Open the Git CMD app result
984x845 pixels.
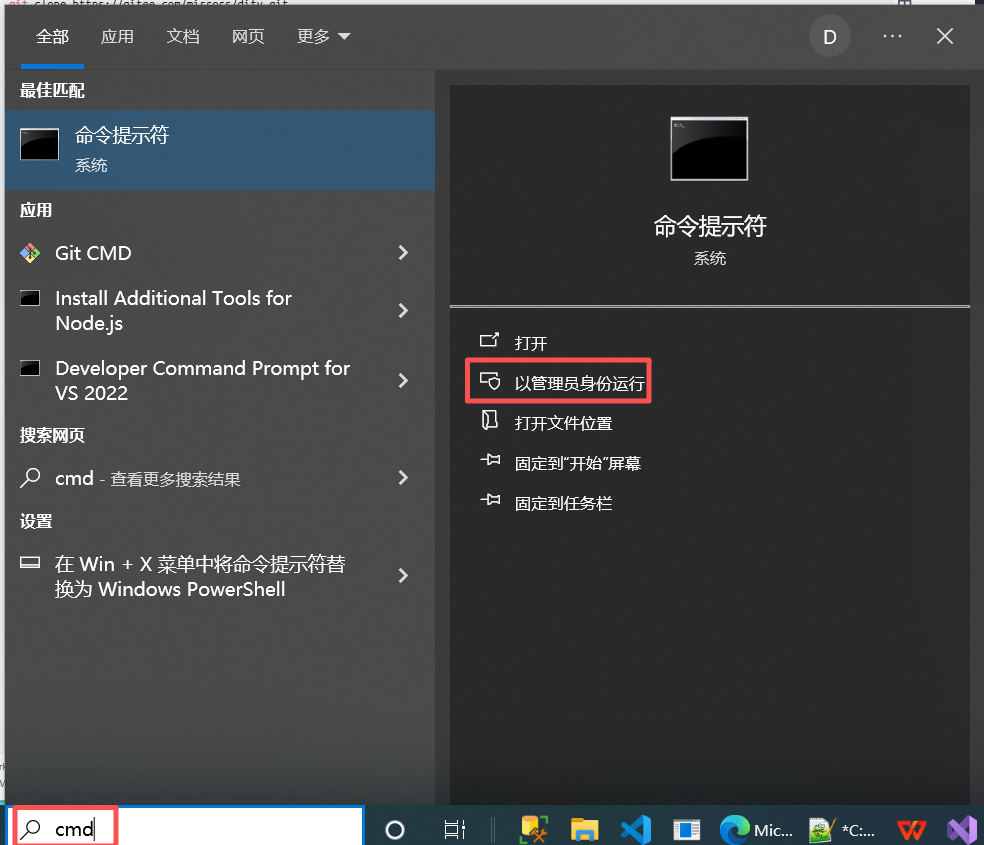pos(220,253)
